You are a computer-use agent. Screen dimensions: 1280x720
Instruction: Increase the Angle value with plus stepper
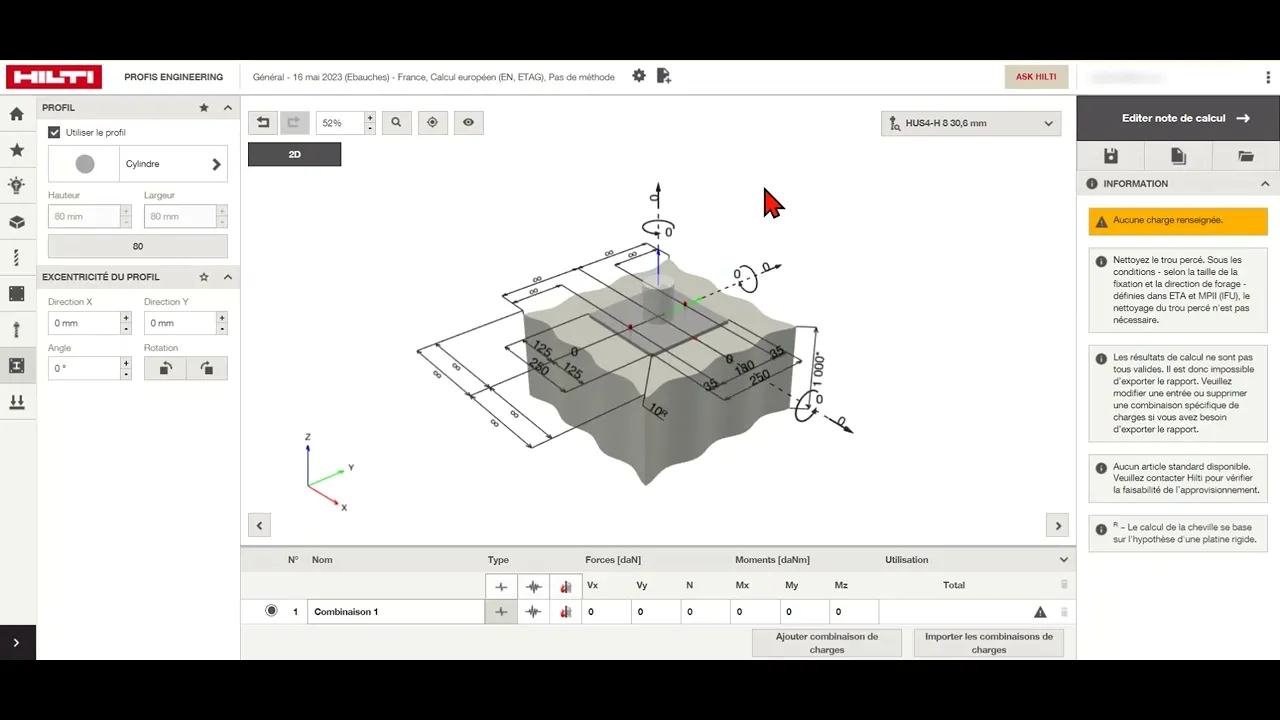coord(126,363)
